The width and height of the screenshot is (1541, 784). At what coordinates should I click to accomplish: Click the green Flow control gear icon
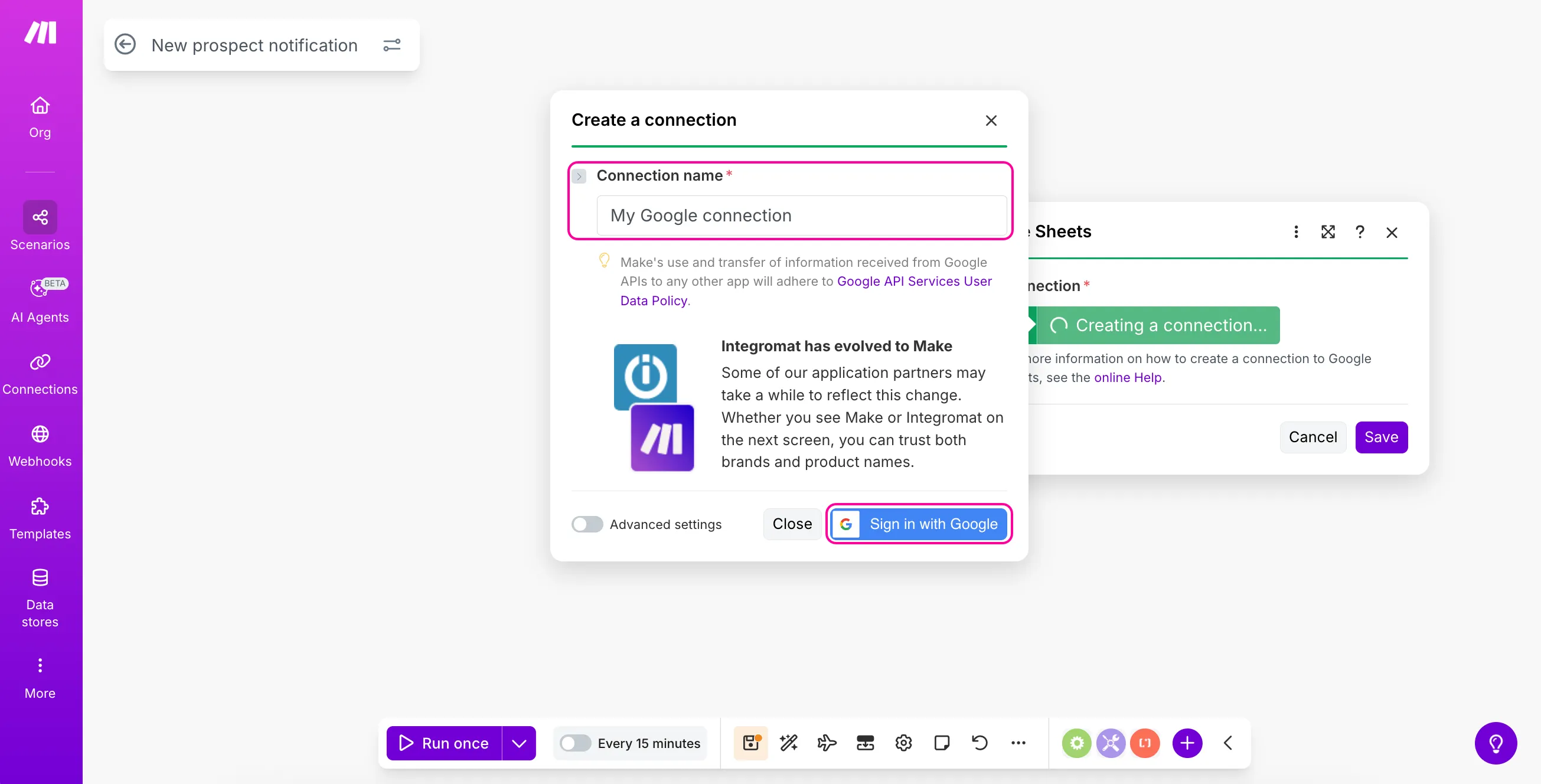[1077, 743]
